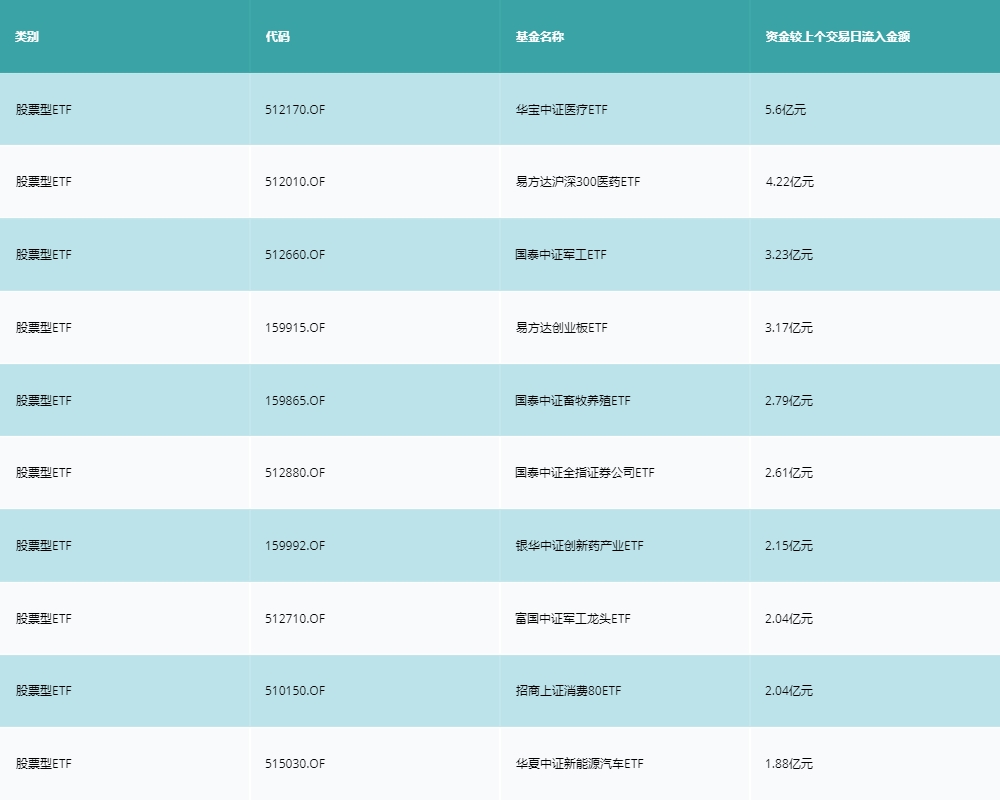This screenshot has height=800, width=1000.
Task: Select the fund name 易方达沪深300医药ETF
Action: [576, 182]
